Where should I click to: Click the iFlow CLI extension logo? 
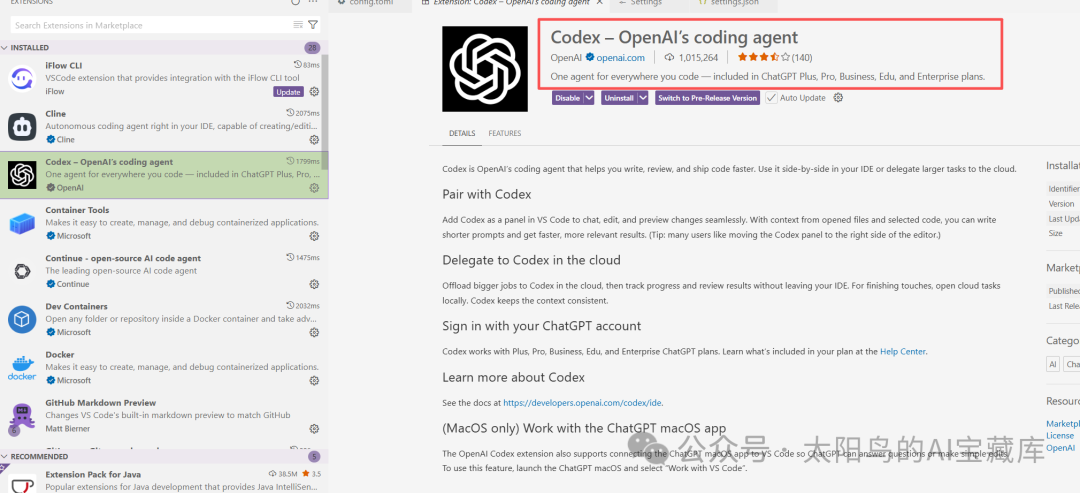pyautogui.click(x=22, y=78)
